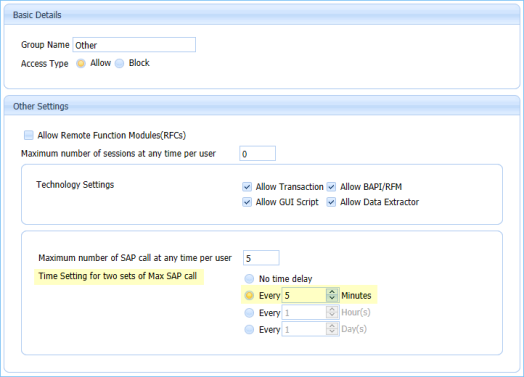The height and width of the screenshot is (377, 524).
Task: Enable Allow Remote Function Modules checkbox
Action: tap(29, 135)
